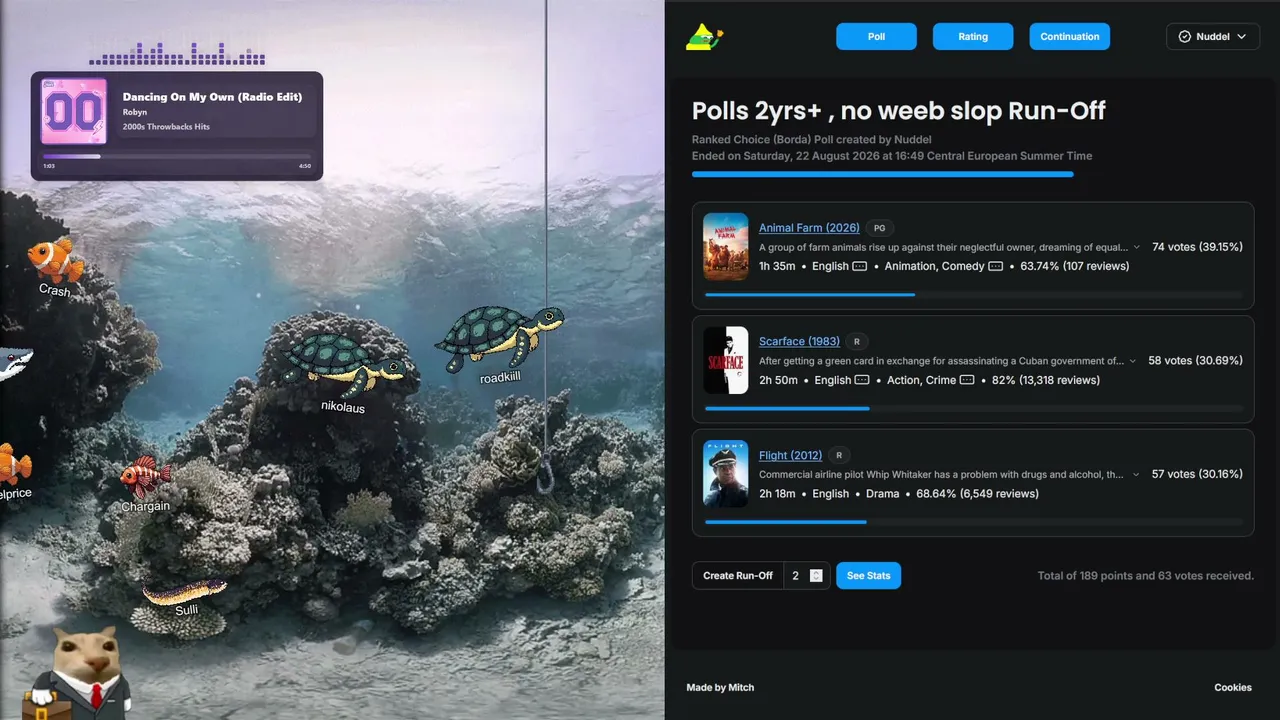Show more genres for Scarface
The image size is (1280, 720).
(967, 381)
